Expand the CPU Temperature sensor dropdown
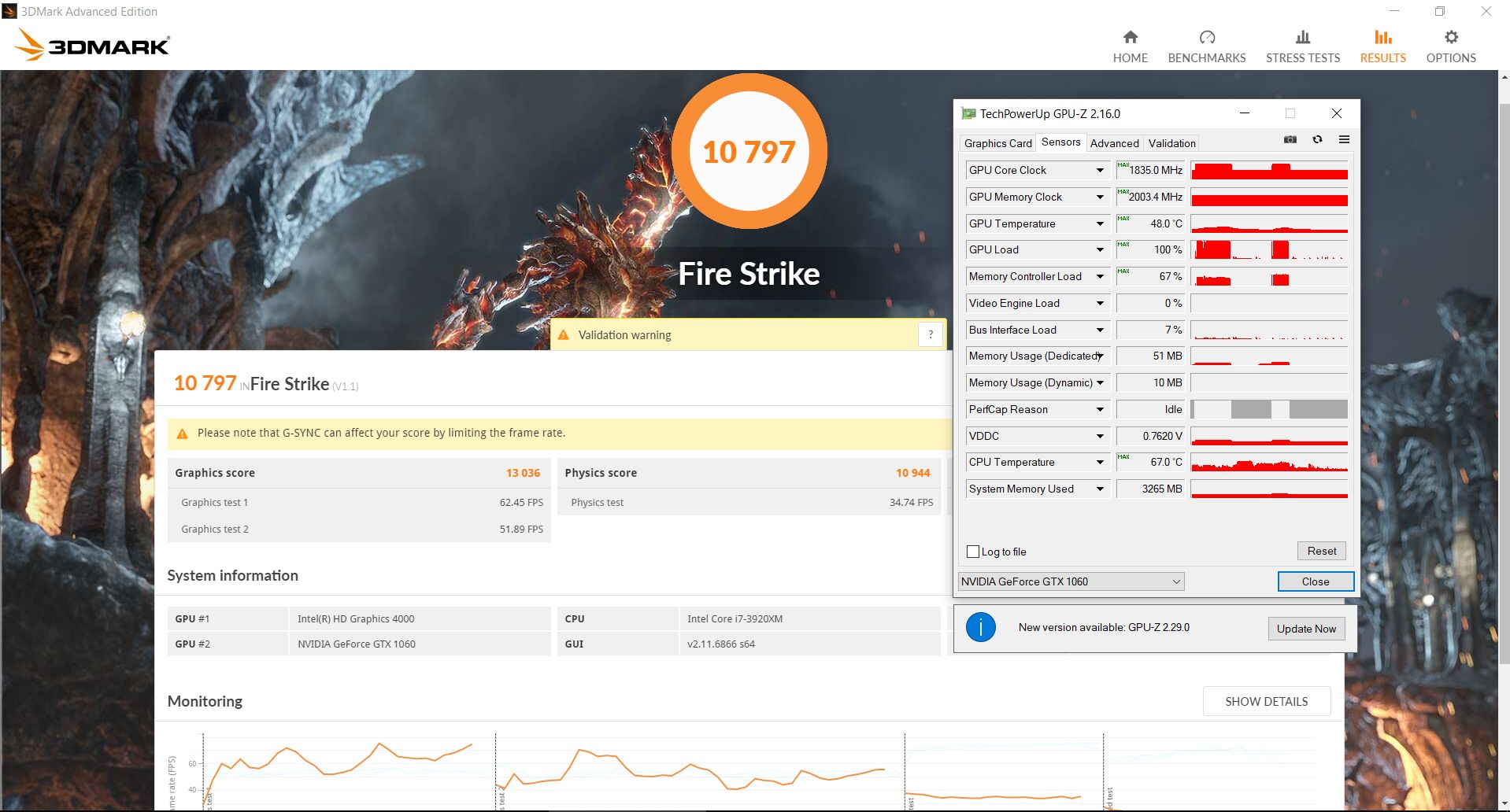1510x812 pixels. coord(1100,462)
